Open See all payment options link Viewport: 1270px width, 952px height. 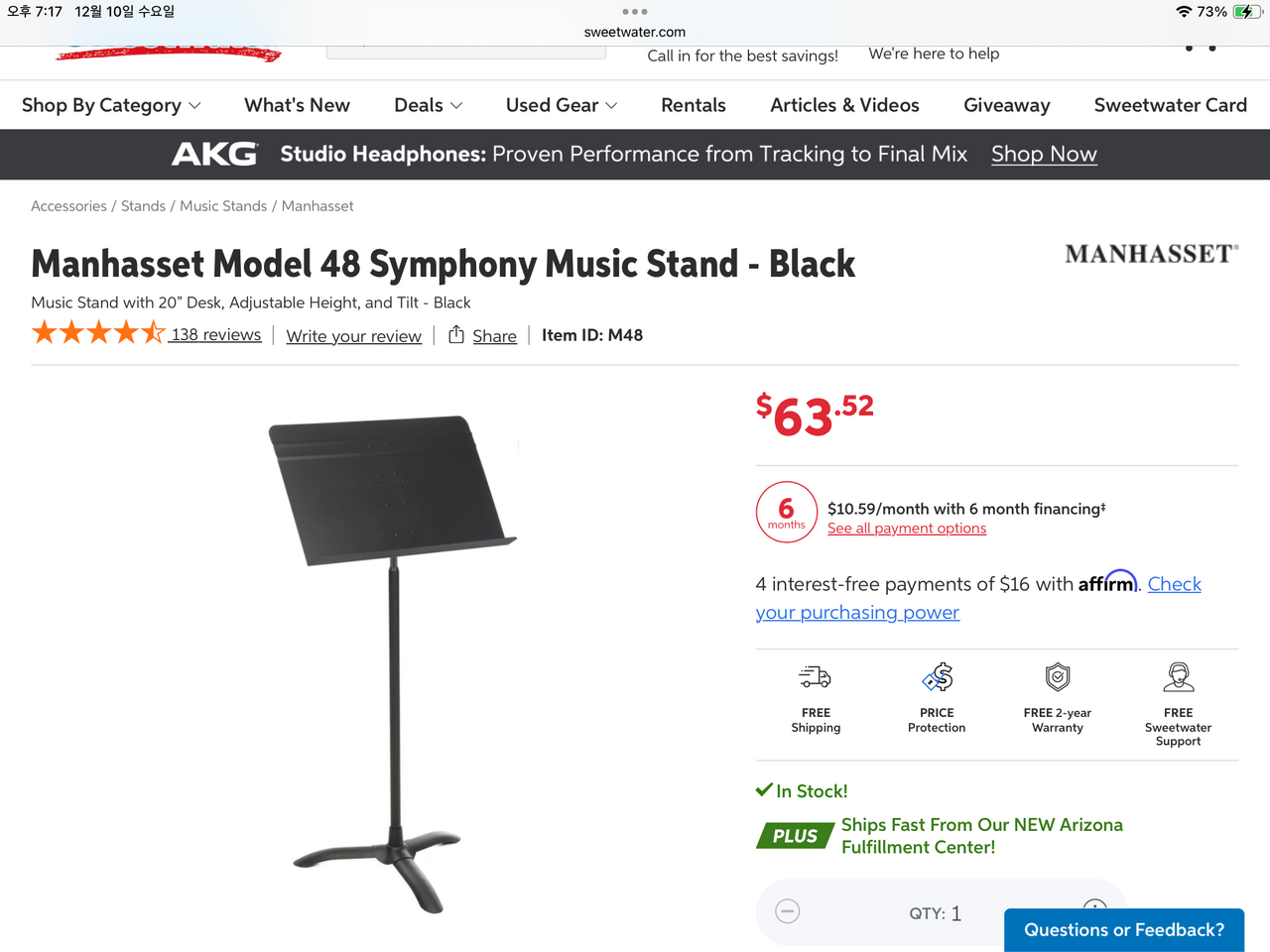(907, 529)
